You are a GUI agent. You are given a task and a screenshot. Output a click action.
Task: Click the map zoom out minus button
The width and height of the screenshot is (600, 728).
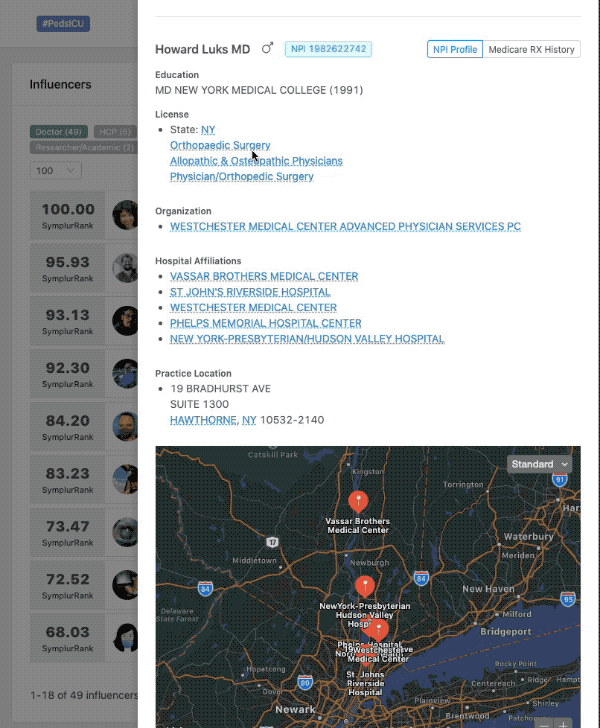(x=544, y=724)
